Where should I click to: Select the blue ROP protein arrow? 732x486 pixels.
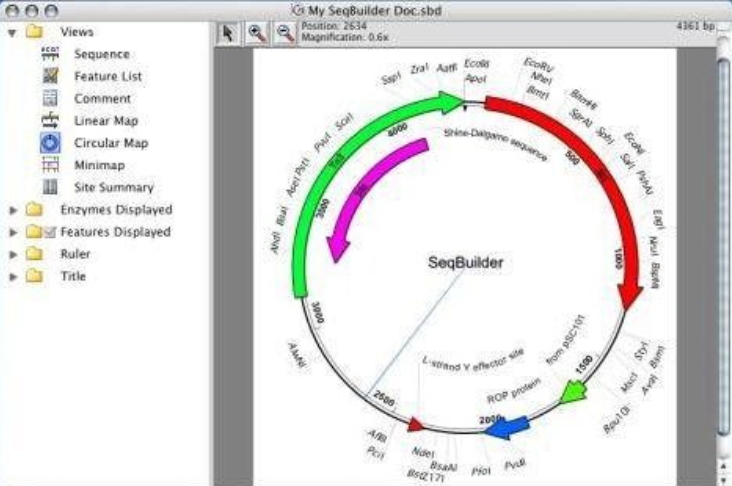coord(507,428)
